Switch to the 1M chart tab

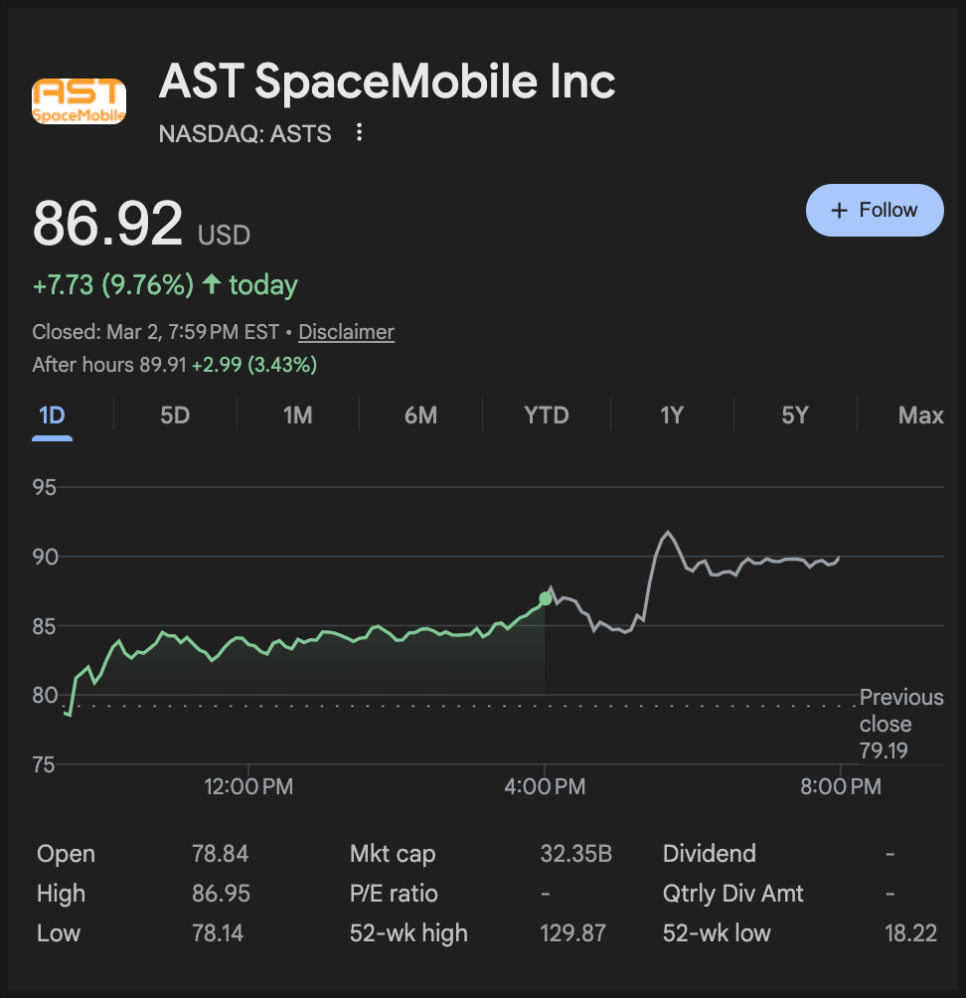(x=298, y=415)
